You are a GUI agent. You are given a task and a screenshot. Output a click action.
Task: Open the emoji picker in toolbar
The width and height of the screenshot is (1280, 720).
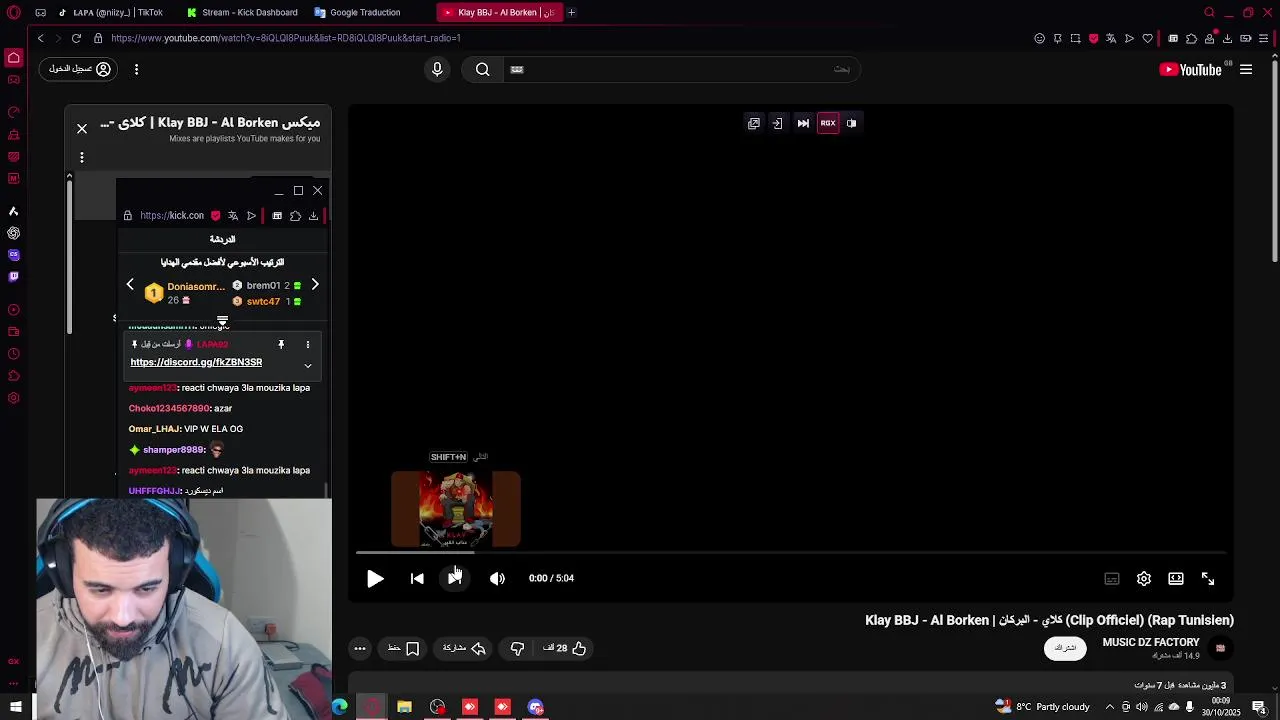tap(1039, 38)
